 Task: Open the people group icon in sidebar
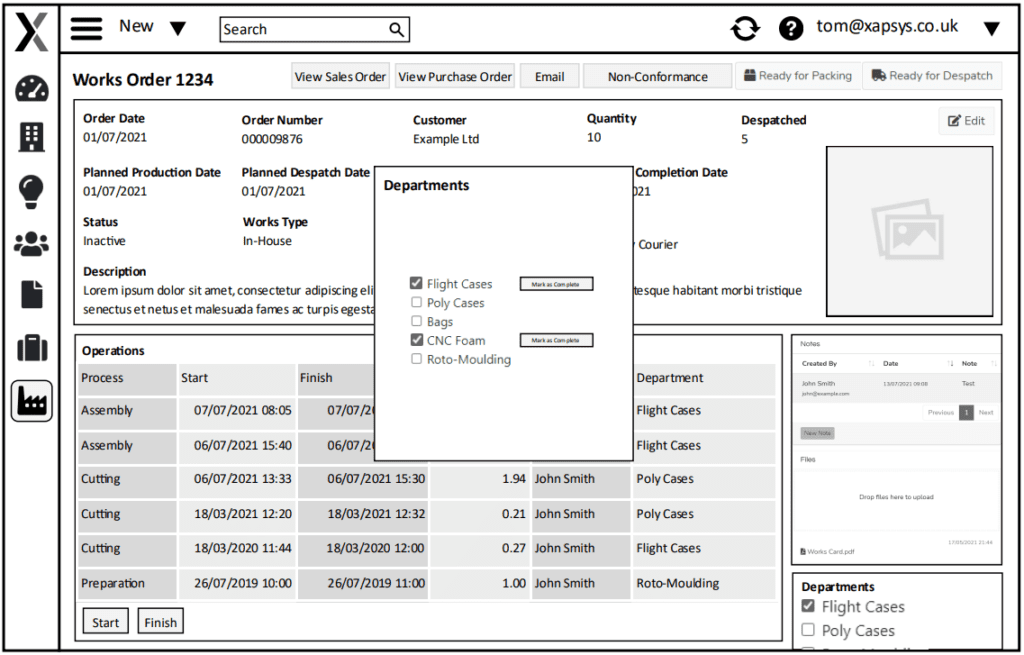click(x=31, y=244)
